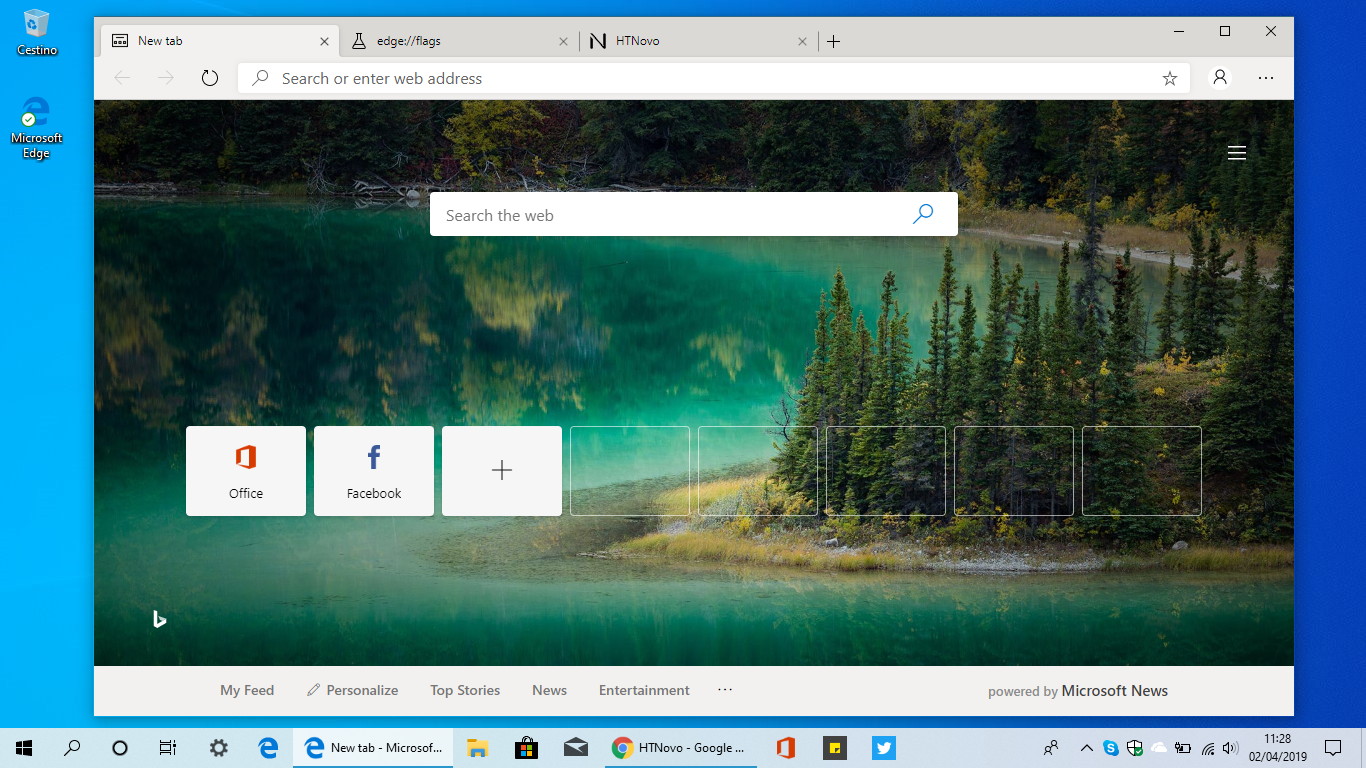The height and width of the screenshot is (768, 1366).
Task: Click the Refresh page icon
Action: coord(209,77)
